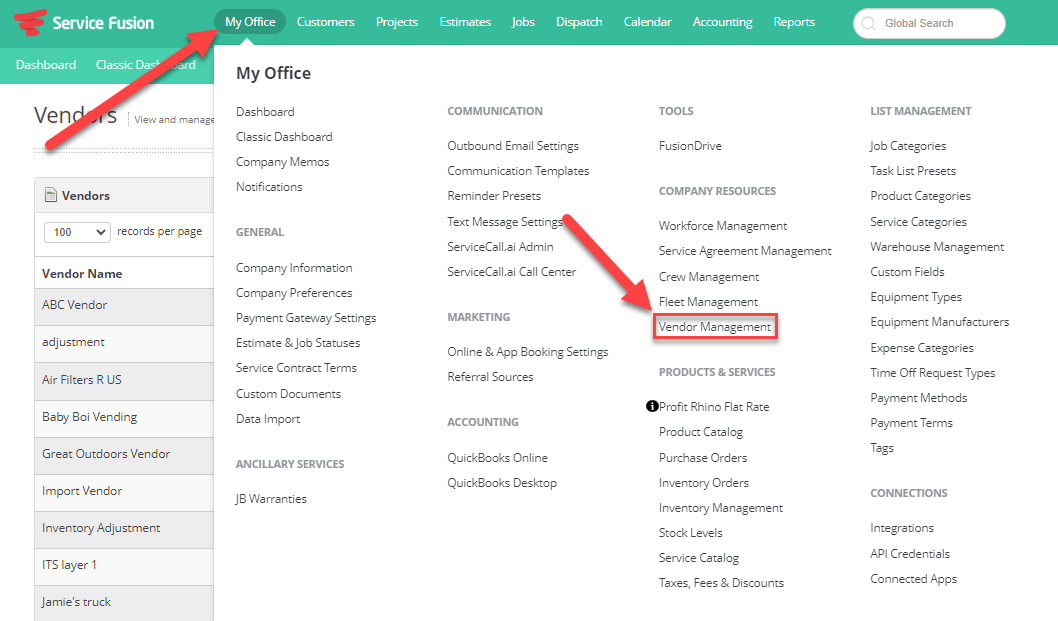Open ServiceCall.ai Admin
Image resolution: width=1058 pixels, height=621 pixels.
tap(500, 246)
